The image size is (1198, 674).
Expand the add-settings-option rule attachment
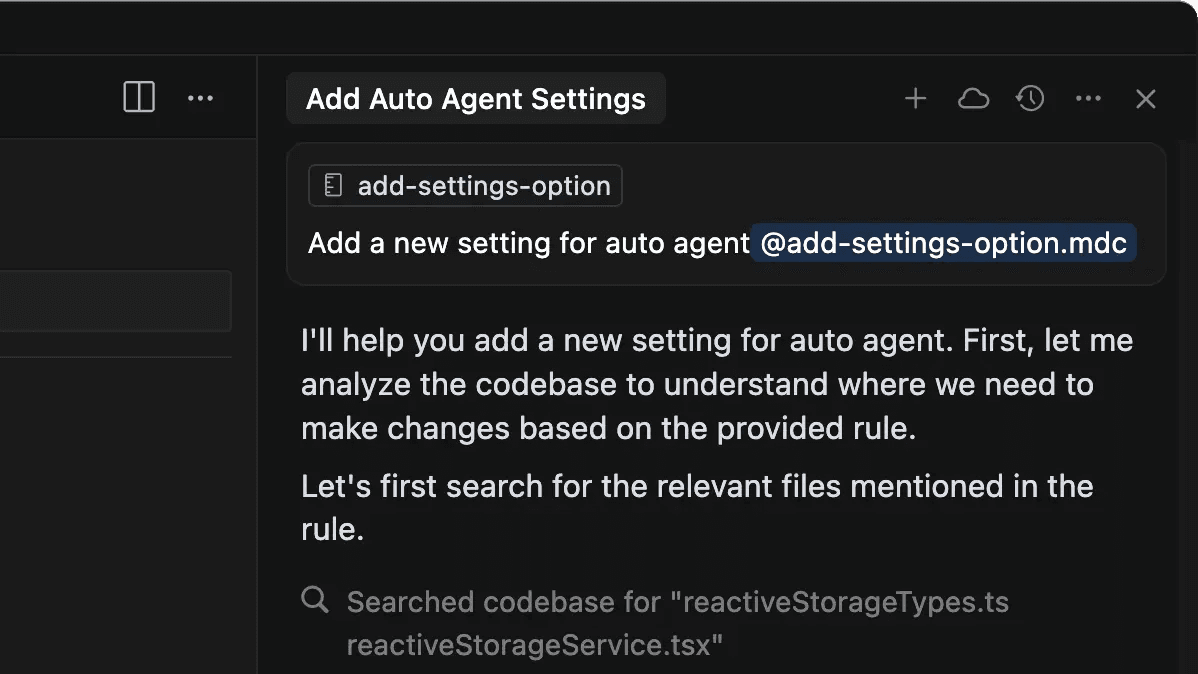(465, 185)
